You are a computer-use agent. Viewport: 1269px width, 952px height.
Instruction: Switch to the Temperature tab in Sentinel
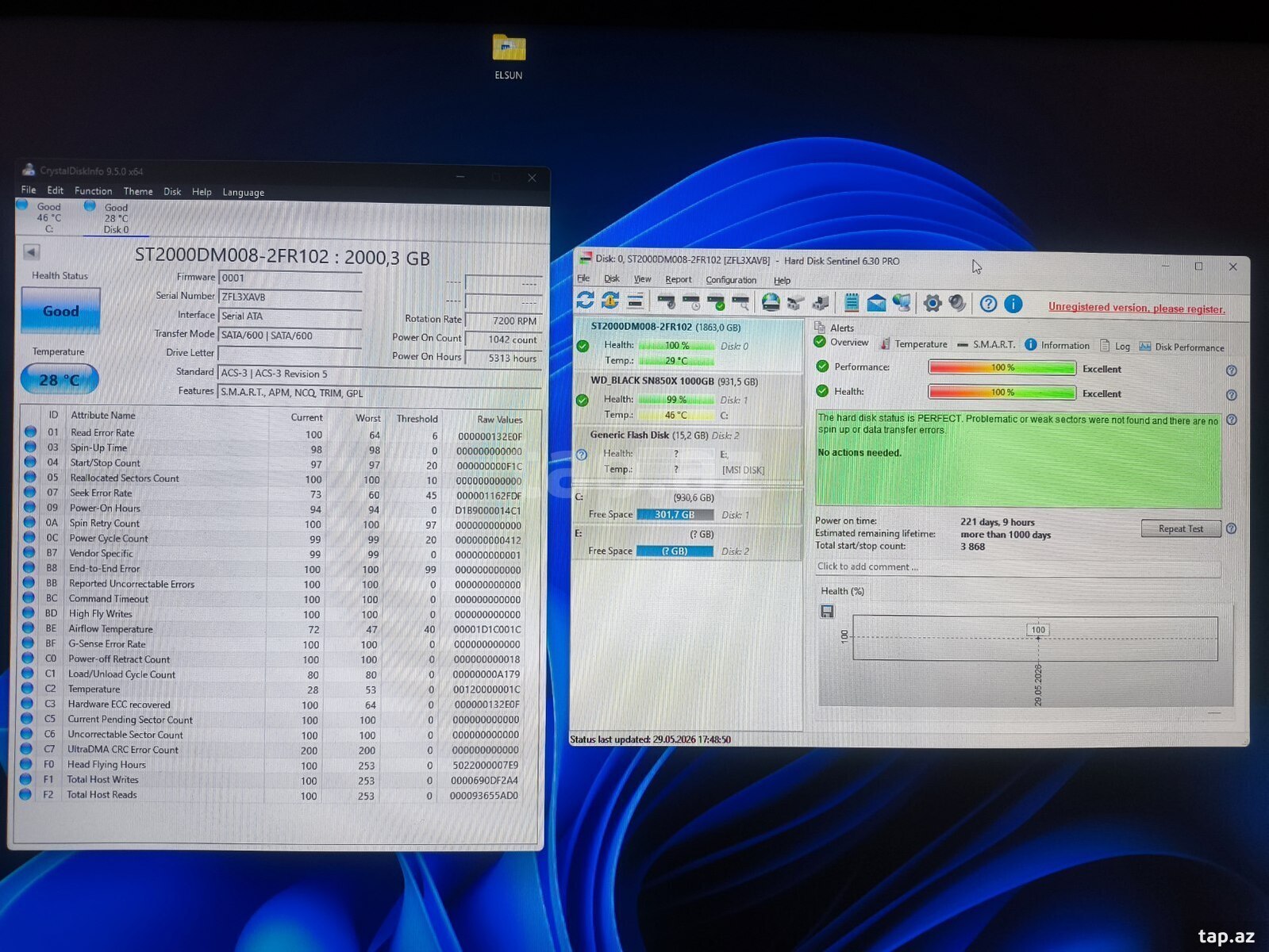[x=913, y=344]
